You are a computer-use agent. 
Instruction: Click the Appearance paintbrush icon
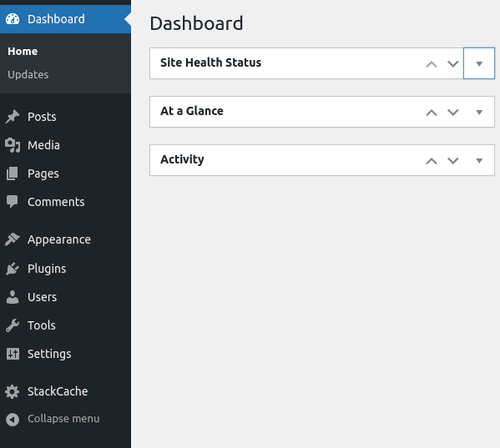pos(13,239)
